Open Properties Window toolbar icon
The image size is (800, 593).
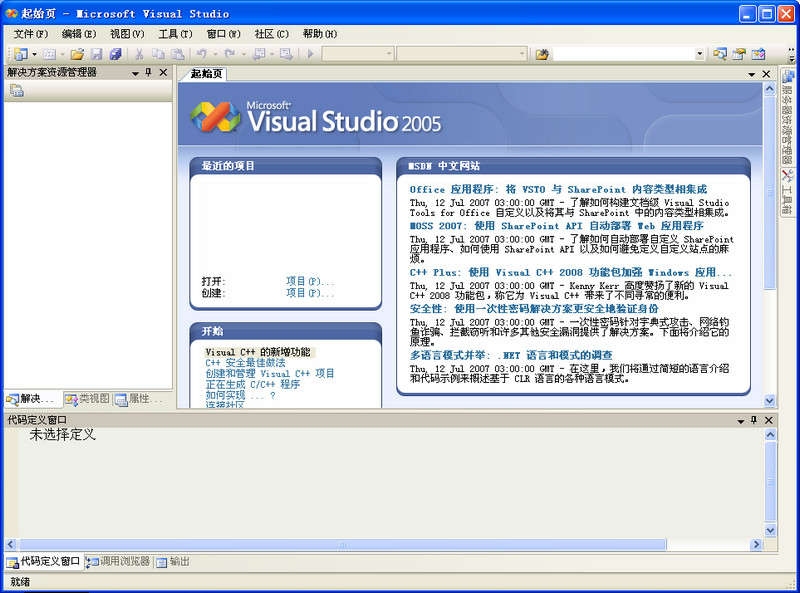(x=739, y=54)
